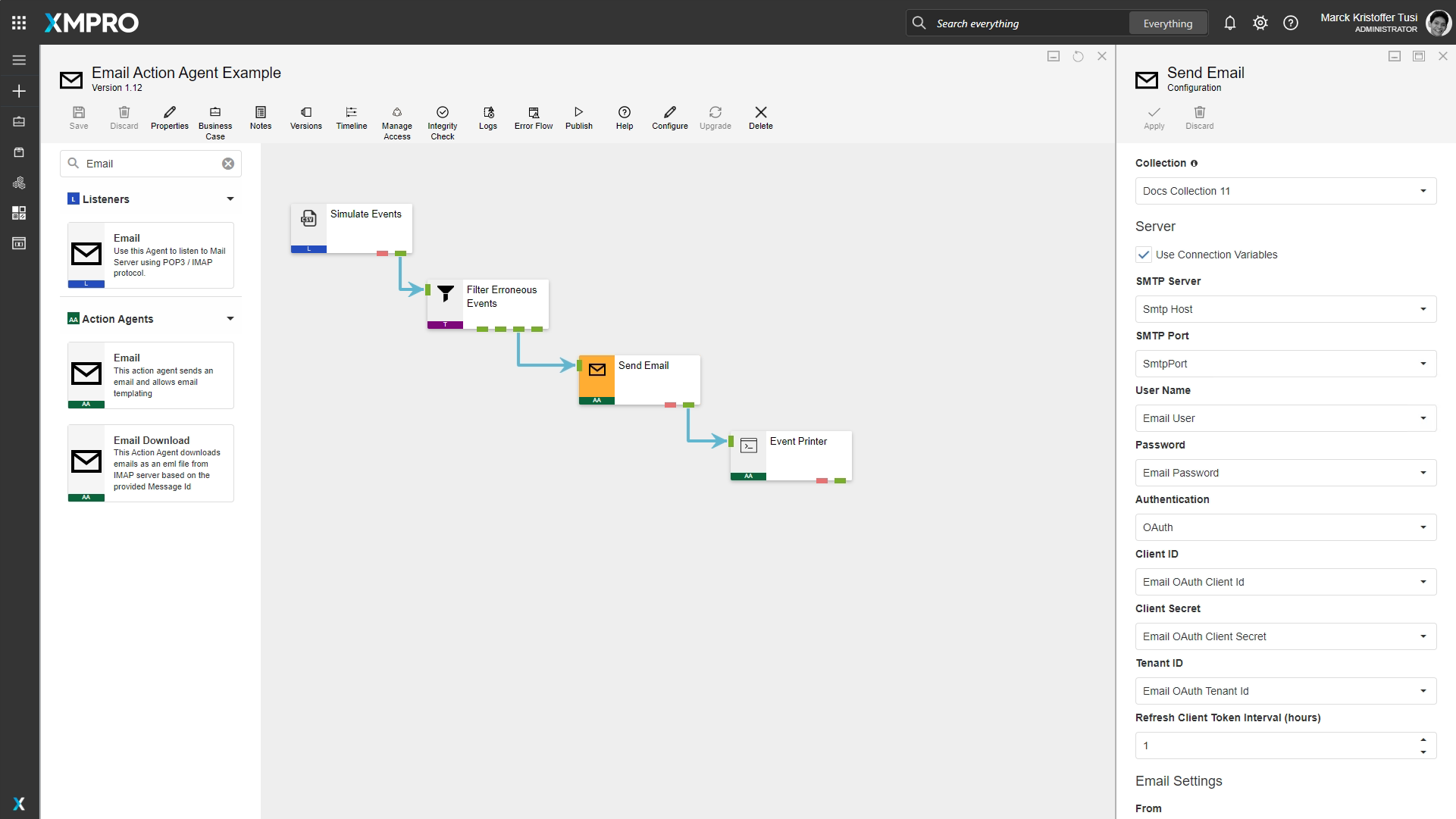Clear the Email search filter

tap(228, 164)
